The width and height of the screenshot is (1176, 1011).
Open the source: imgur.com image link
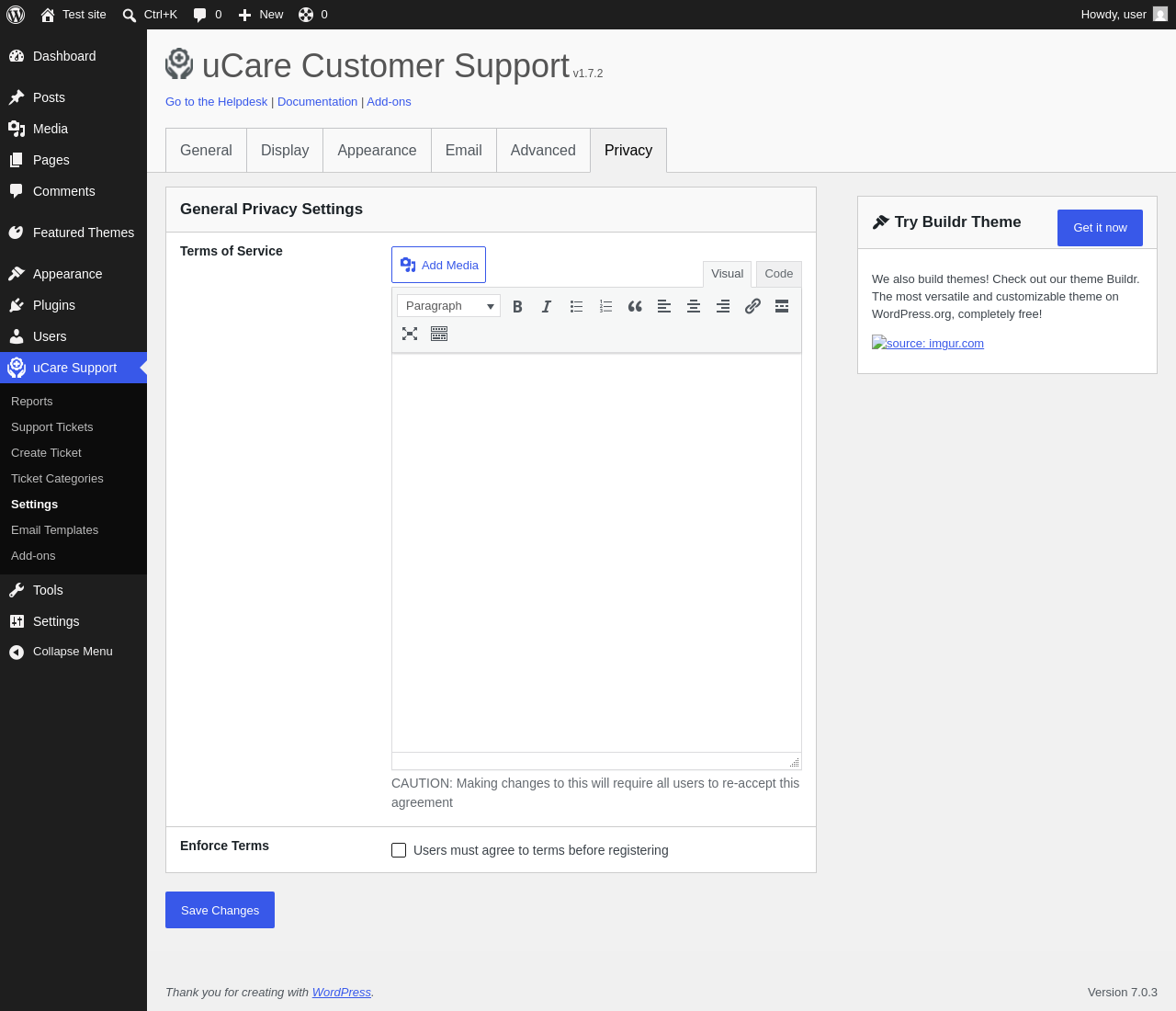pos(928,344)
